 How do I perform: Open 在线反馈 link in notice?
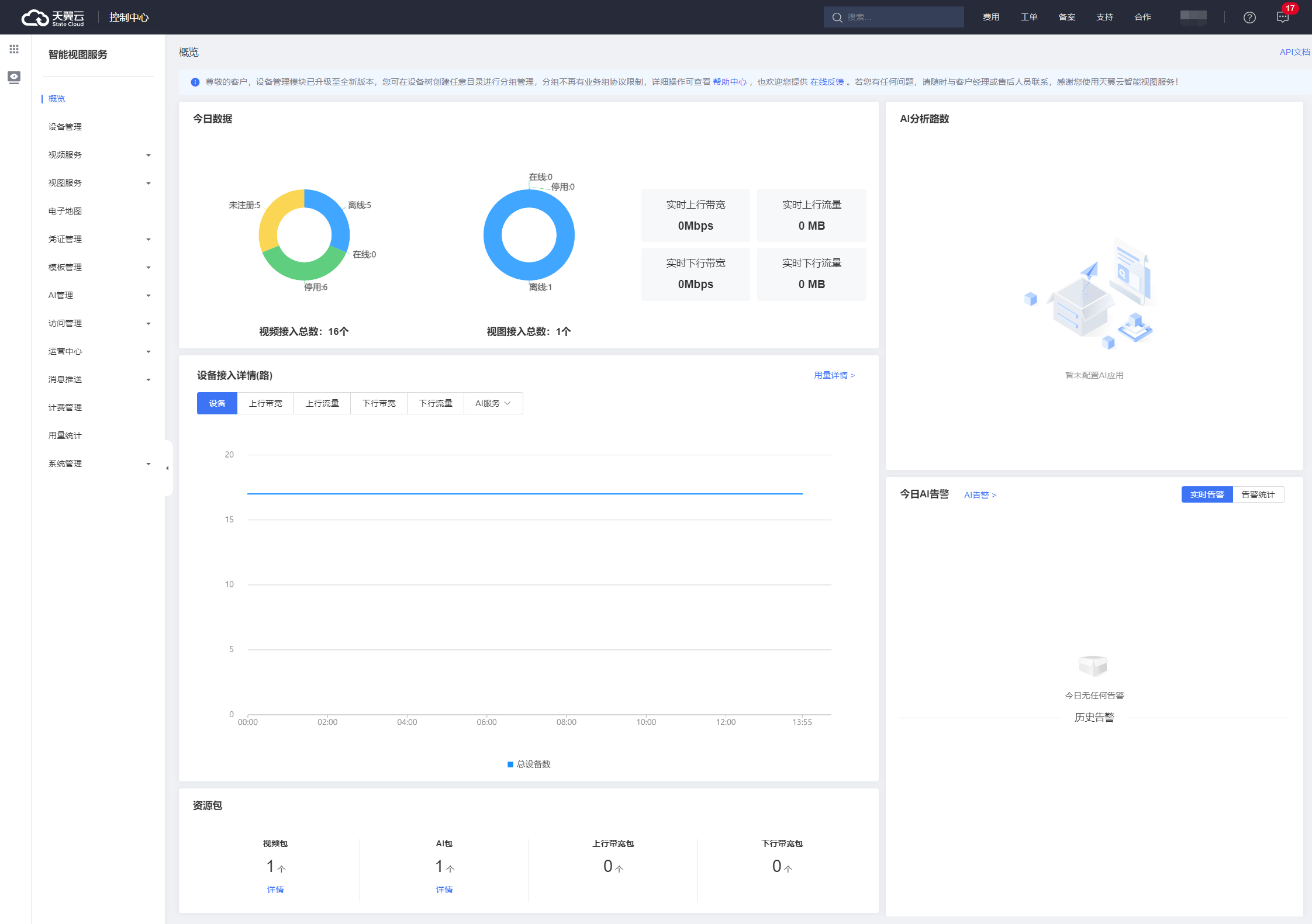click(827, 82)
